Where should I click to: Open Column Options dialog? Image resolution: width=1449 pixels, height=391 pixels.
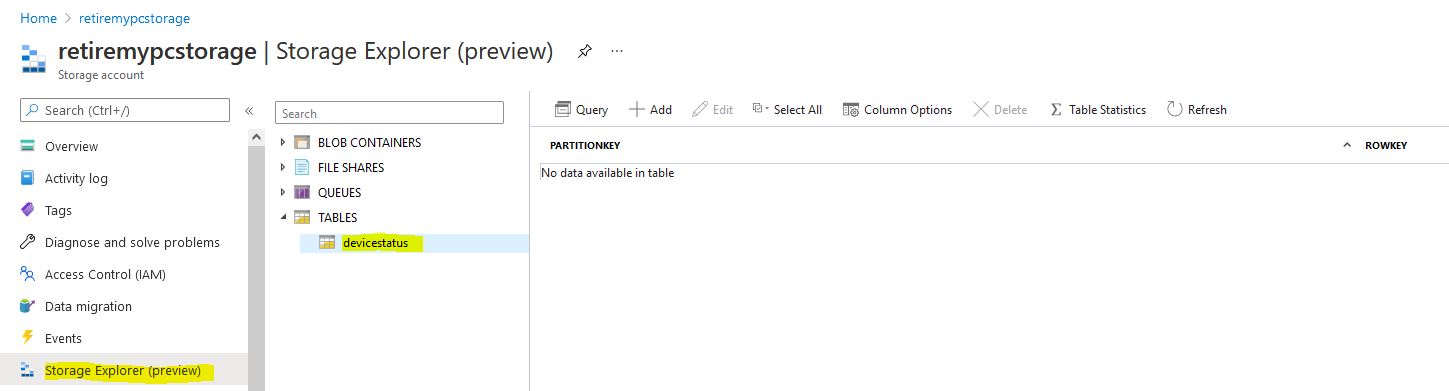(897, 110)
